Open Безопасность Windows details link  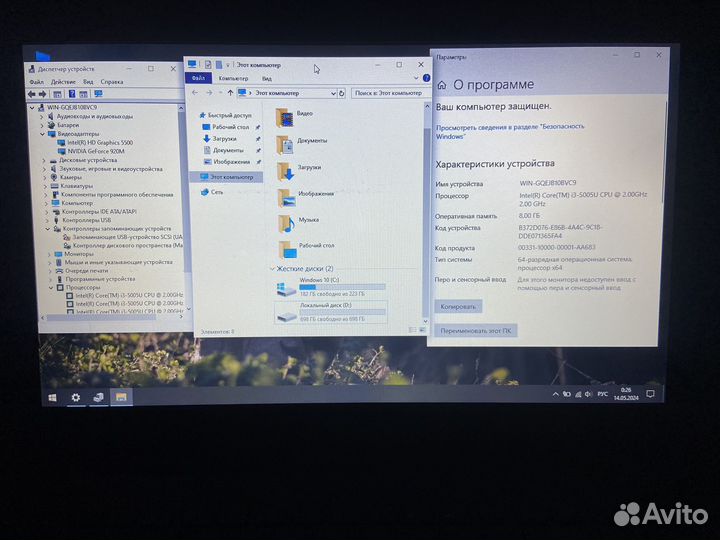click(x=510, y=131)
